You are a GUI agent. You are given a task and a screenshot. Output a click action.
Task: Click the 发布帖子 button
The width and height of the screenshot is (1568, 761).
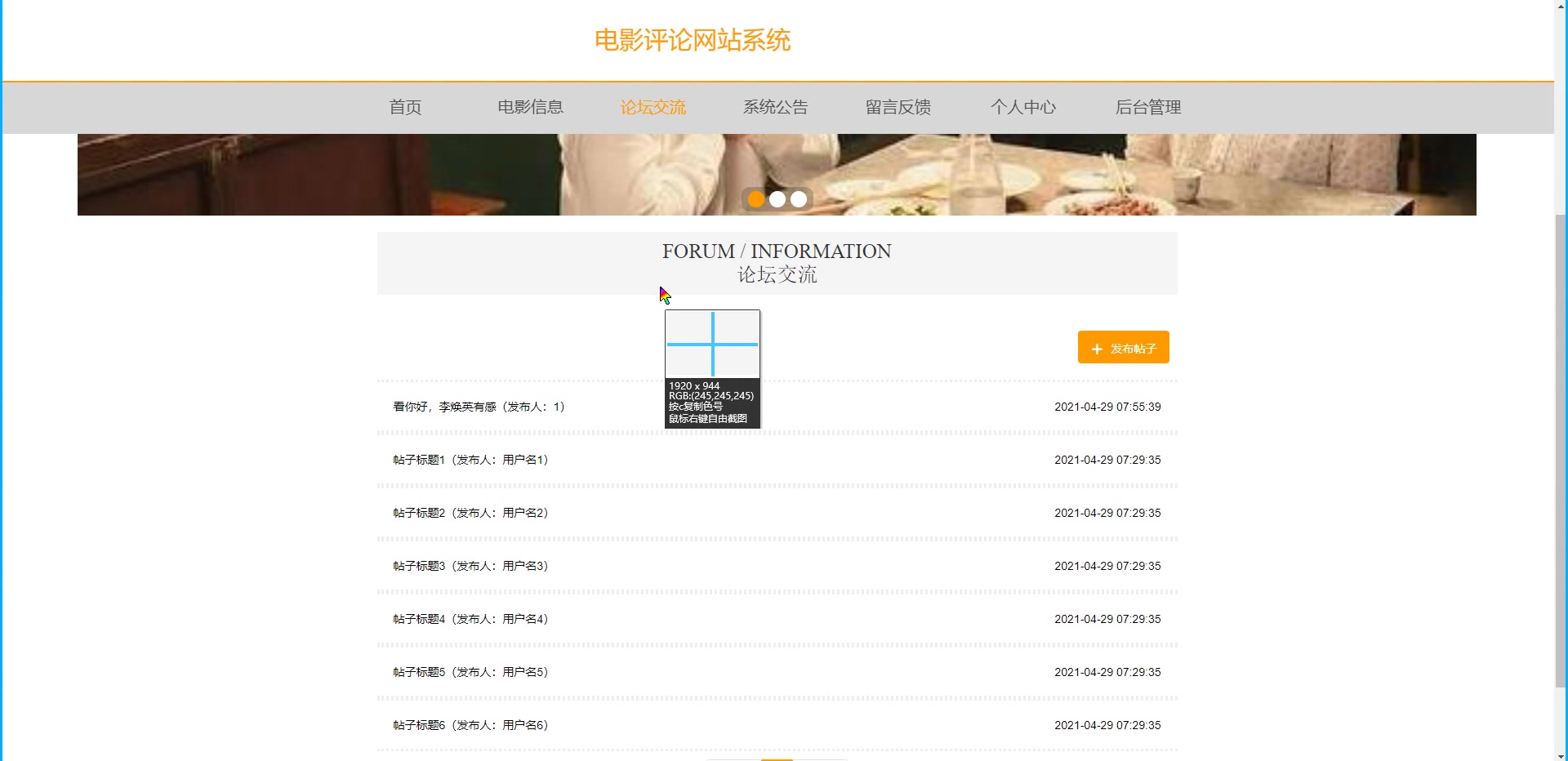(x=1124, y=347)
